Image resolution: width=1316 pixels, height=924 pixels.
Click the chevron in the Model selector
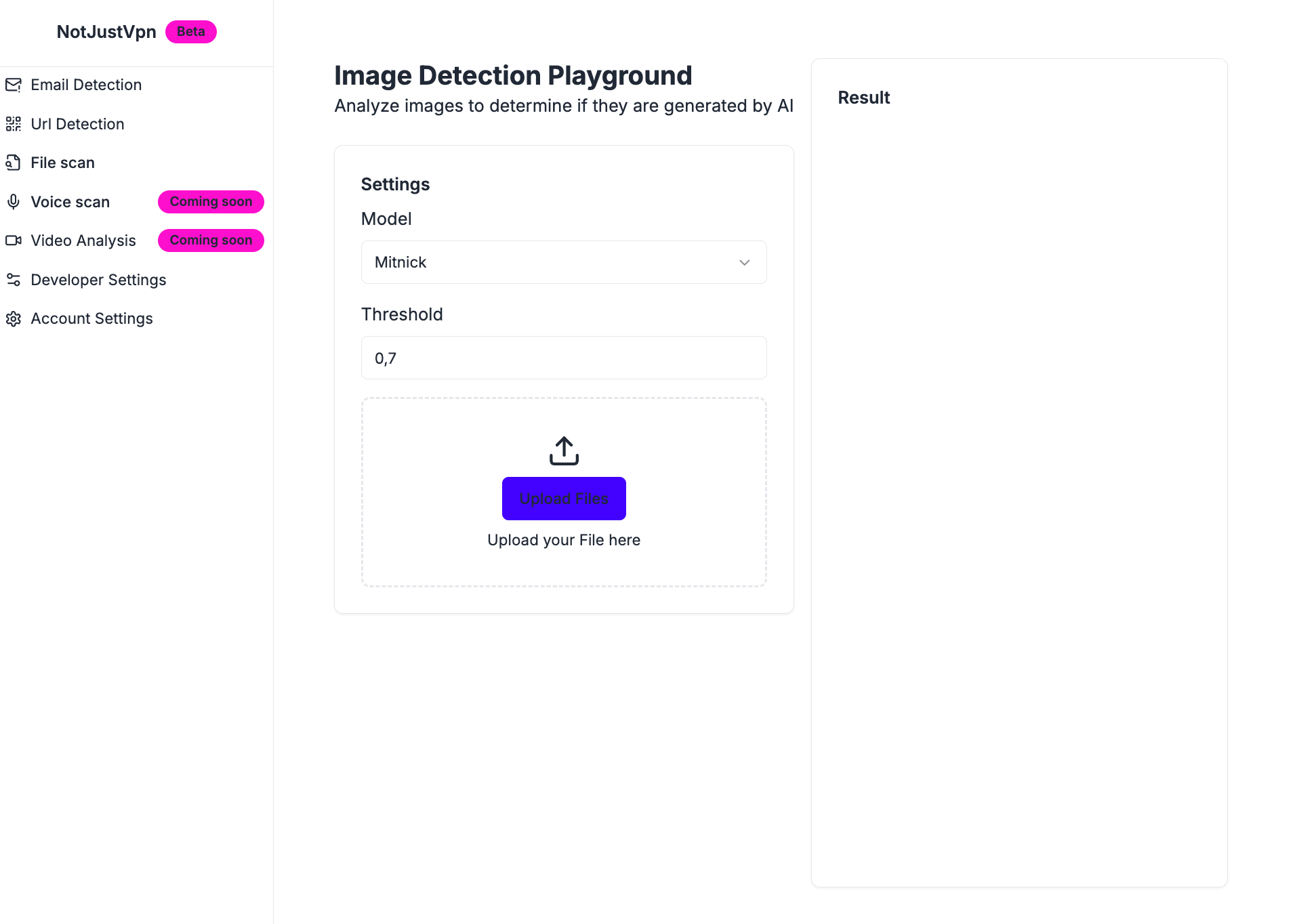click(x=745, y=263)
